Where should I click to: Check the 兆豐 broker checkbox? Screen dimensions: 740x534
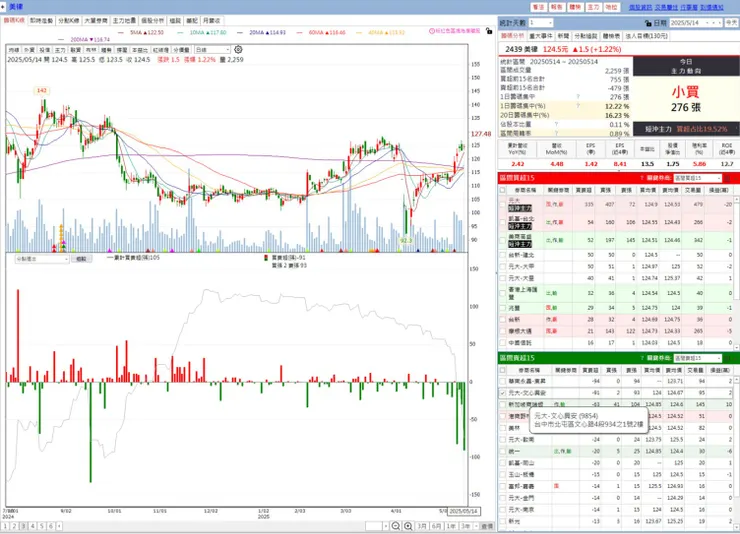tap(503, 308)
